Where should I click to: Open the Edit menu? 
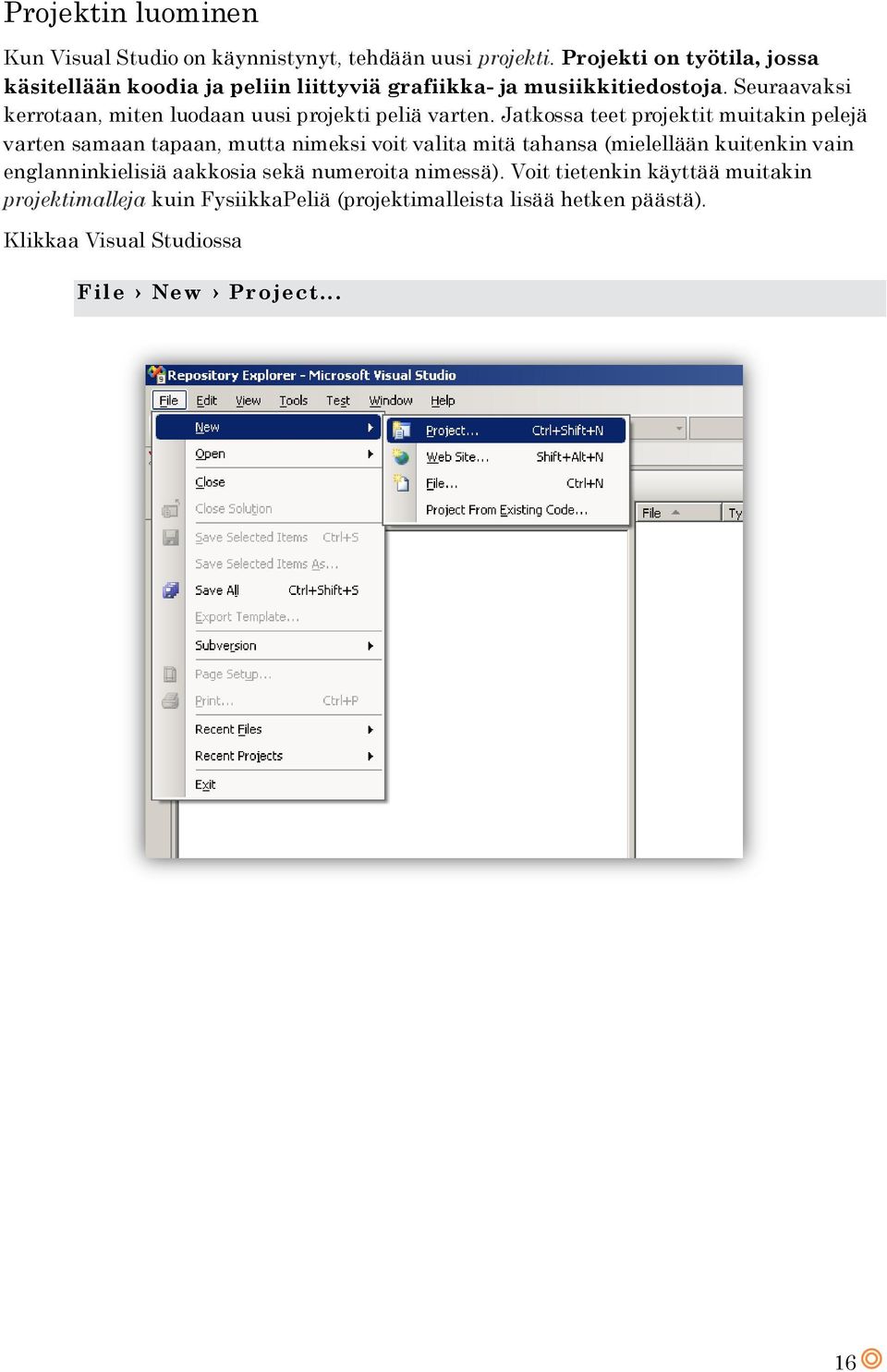tap(206, 400)
